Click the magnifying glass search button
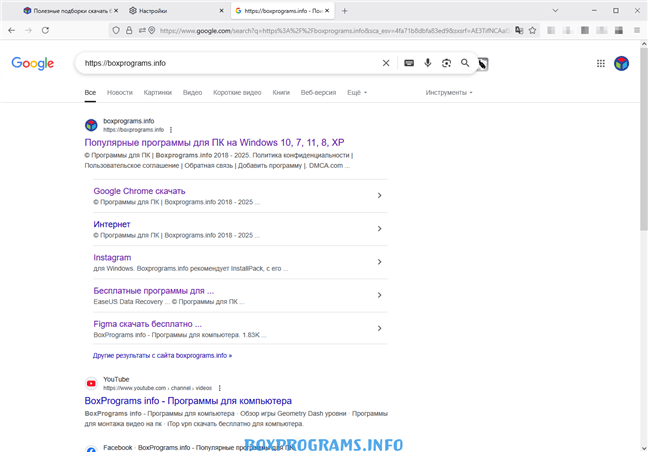Screen dimensions: 648x452 click(465, 63)
